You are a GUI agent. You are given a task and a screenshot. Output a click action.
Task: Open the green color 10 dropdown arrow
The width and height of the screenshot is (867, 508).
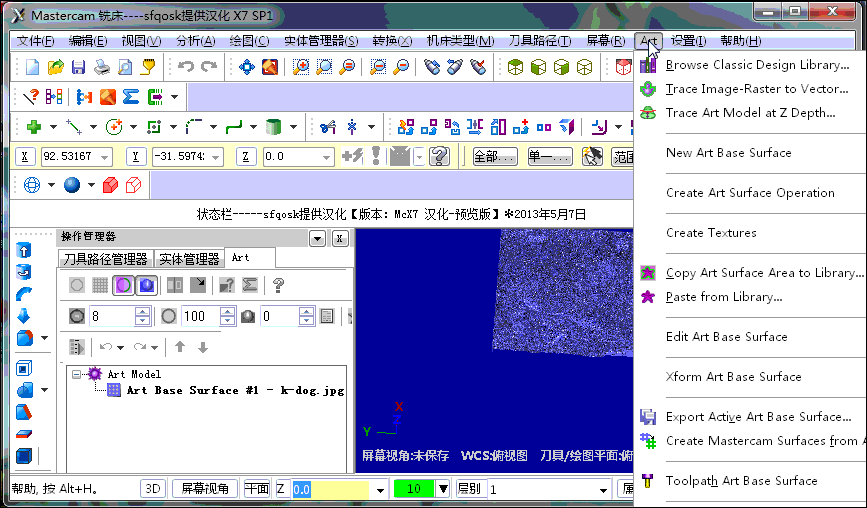pyautogui.click(x=443, y=489)
